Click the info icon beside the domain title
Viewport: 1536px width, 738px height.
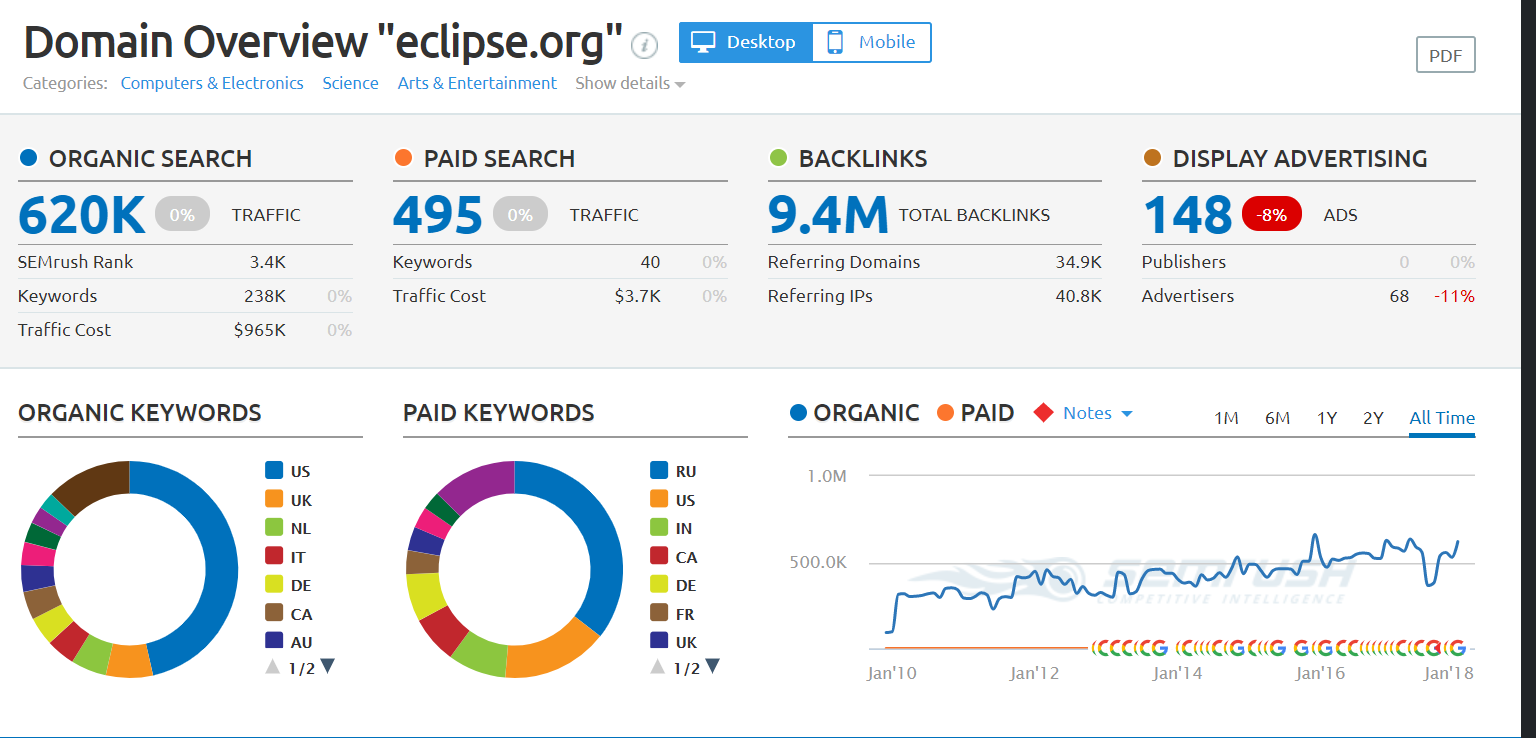pos(645,45)
